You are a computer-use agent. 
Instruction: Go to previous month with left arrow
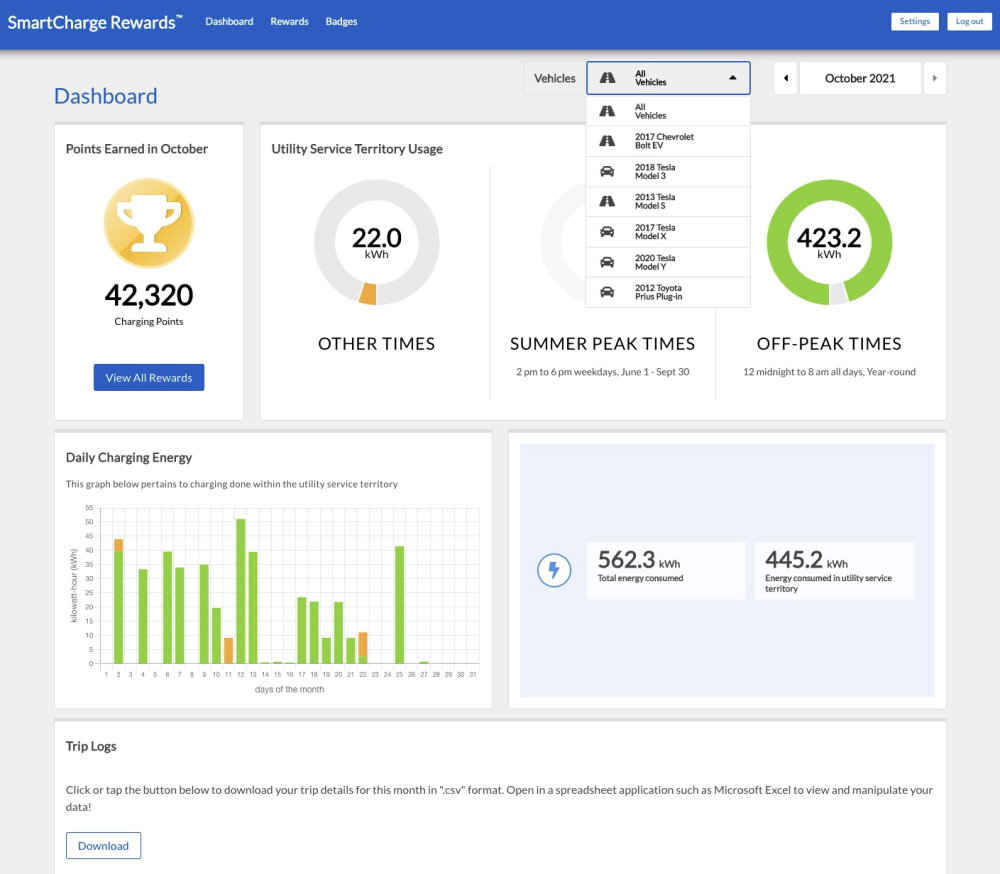(x=785, y=78)
